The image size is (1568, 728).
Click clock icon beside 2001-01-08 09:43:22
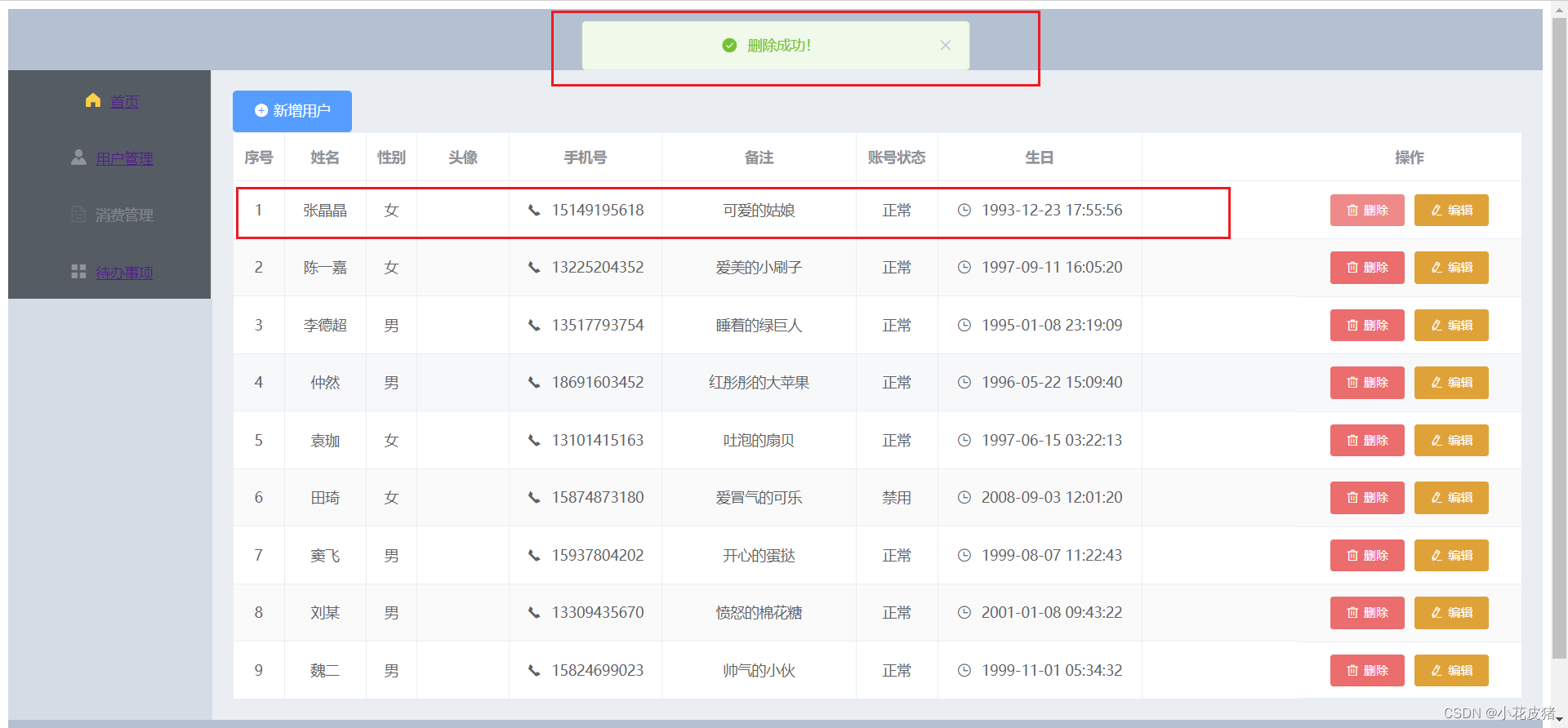[x=964, y=613]
